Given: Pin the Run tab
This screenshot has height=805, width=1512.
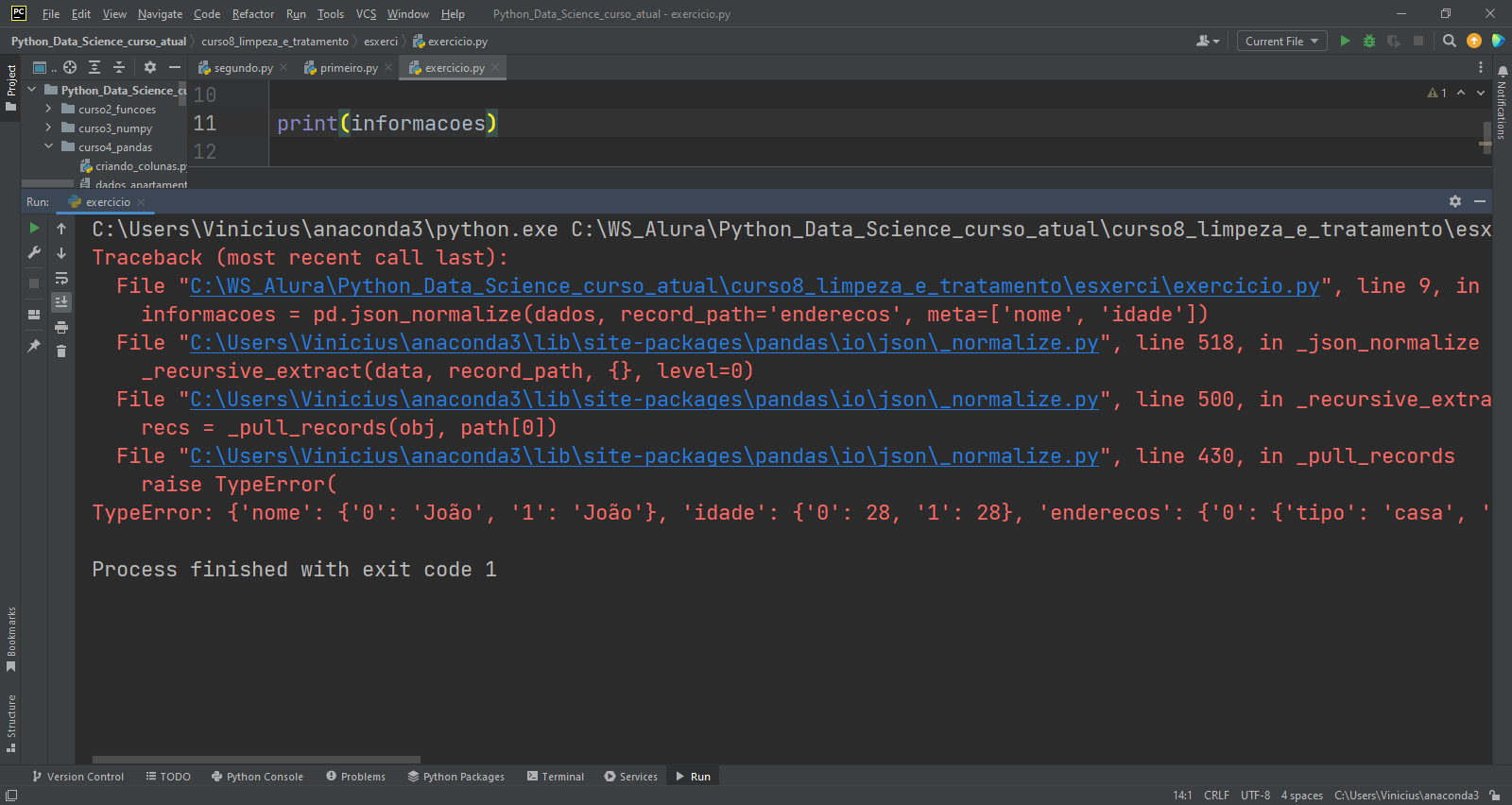Looking at the screenshot, I should click(x=34, y=346).
